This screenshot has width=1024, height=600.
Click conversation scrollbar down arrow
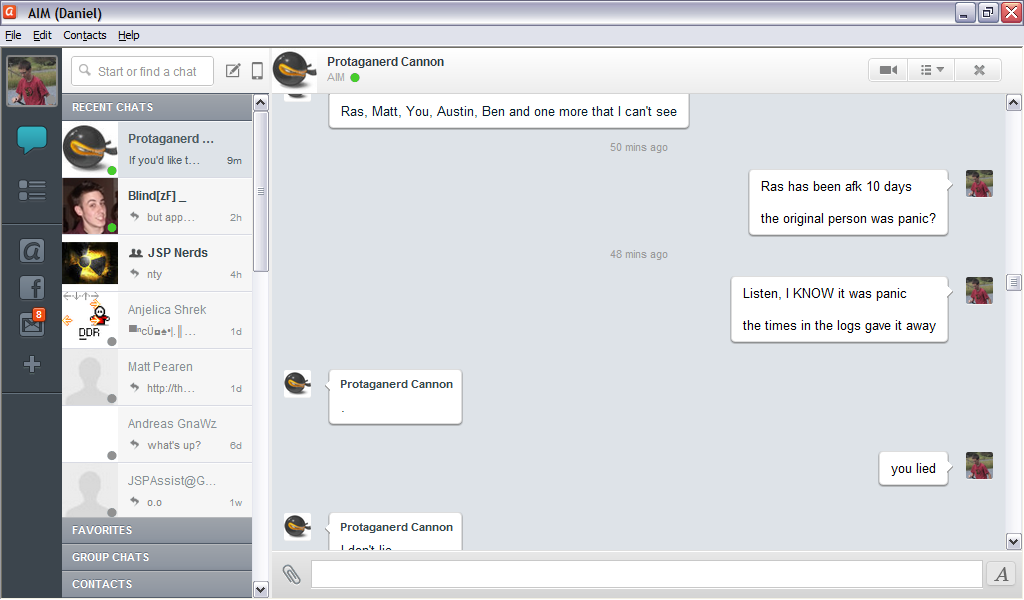[1014, 541]
